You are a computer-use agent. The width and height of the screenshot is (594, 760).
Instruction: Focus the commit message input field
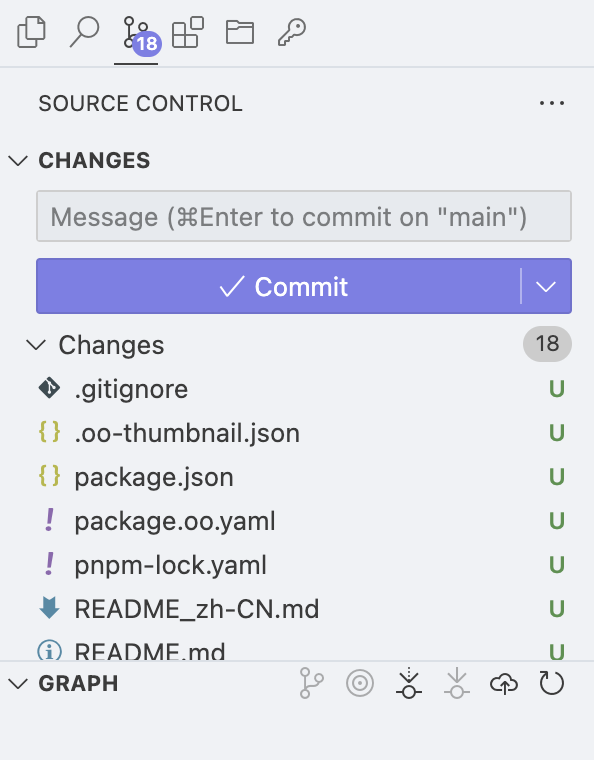pyautogui.click(x=304, y=216)
